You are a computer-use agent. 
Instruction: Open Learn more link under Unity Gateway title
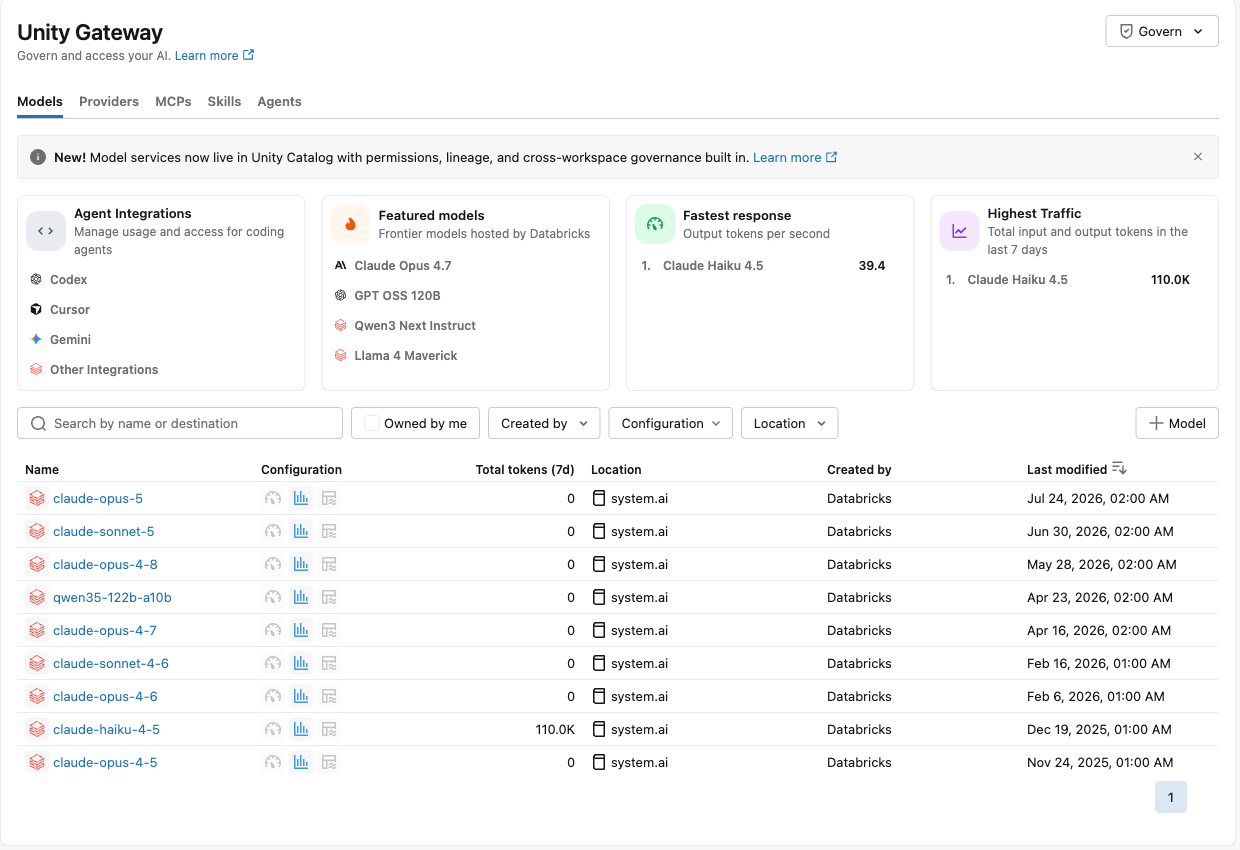(214, 56)
